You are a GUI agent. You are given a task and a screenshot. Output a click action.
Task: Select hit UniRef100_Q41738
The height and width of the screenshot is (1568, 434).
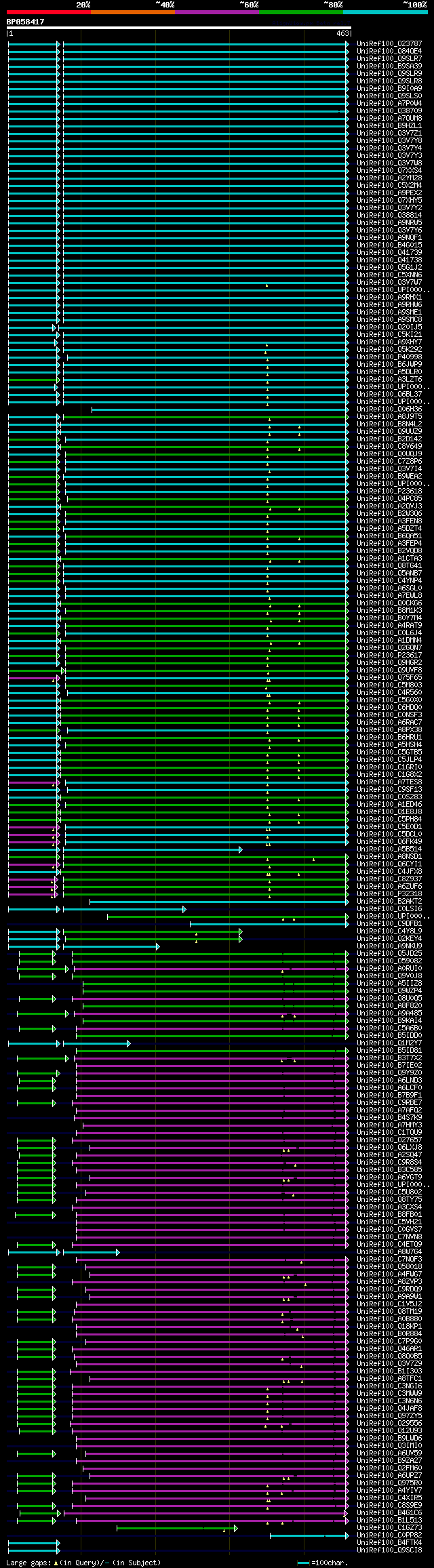[x=389, y=260]
